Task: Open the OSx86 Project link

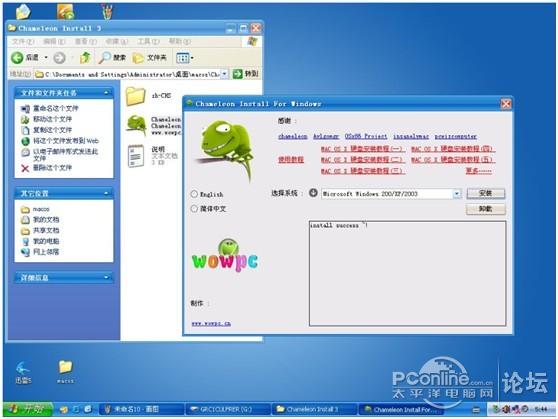Action: click(x=366, y=136)
